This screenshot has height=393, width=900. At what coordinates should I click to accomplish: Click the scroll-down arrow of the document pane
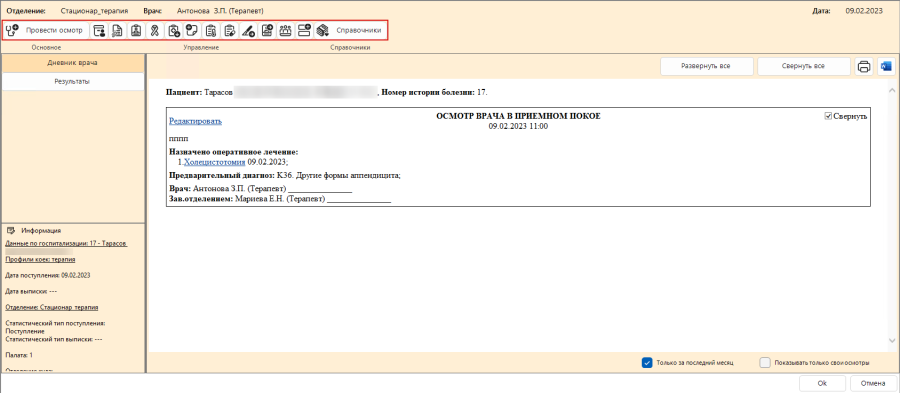(892, 341)
